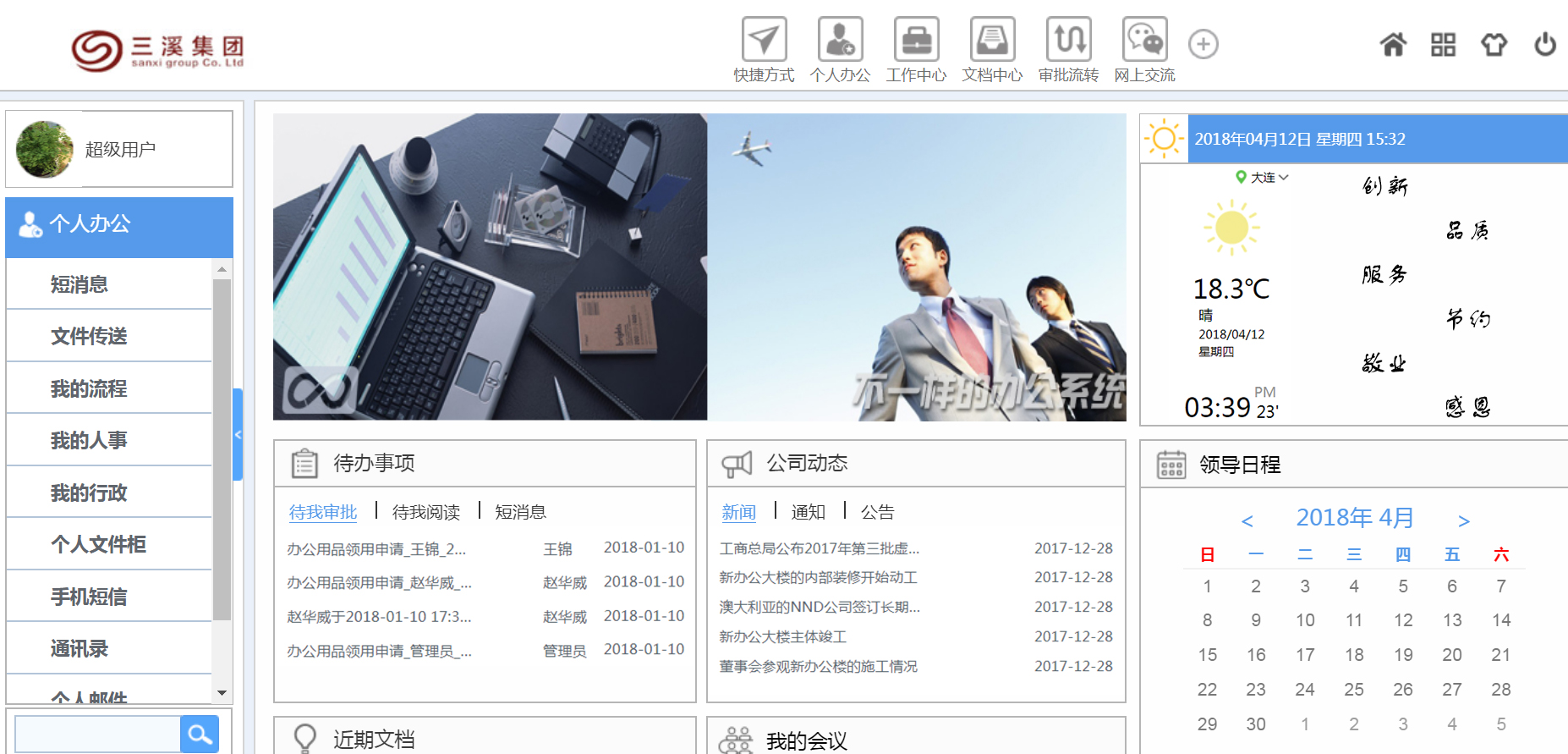Click the plus icon to add shortcut

click(1203, 44)
